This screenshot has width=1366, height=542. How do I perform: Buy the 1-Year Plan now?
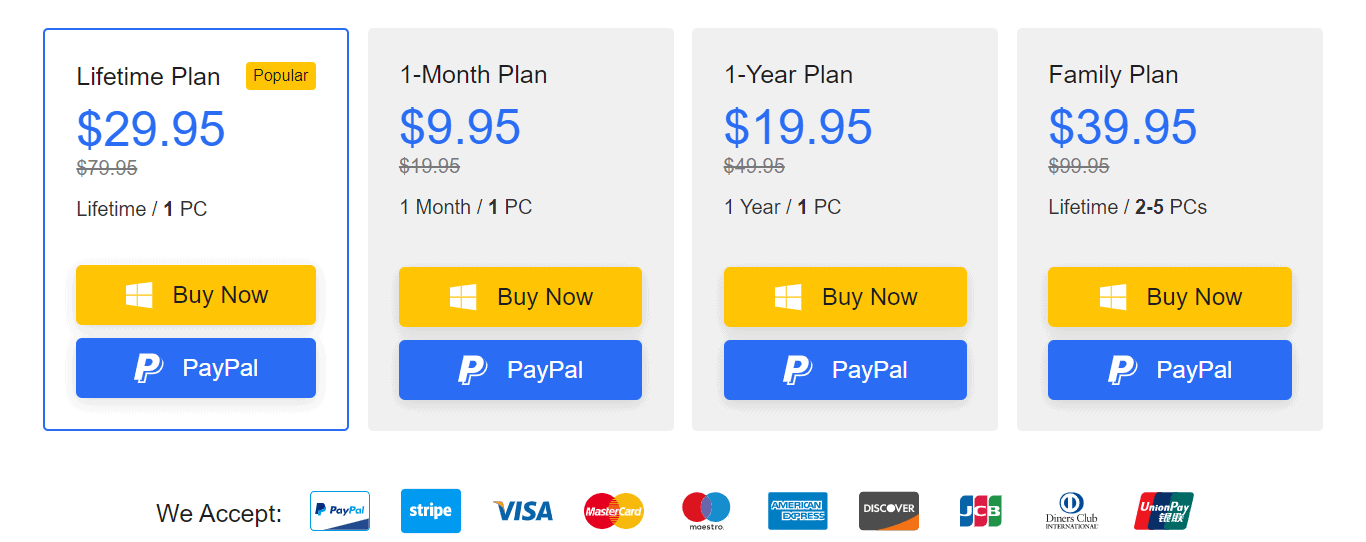(x=845, y=297)
